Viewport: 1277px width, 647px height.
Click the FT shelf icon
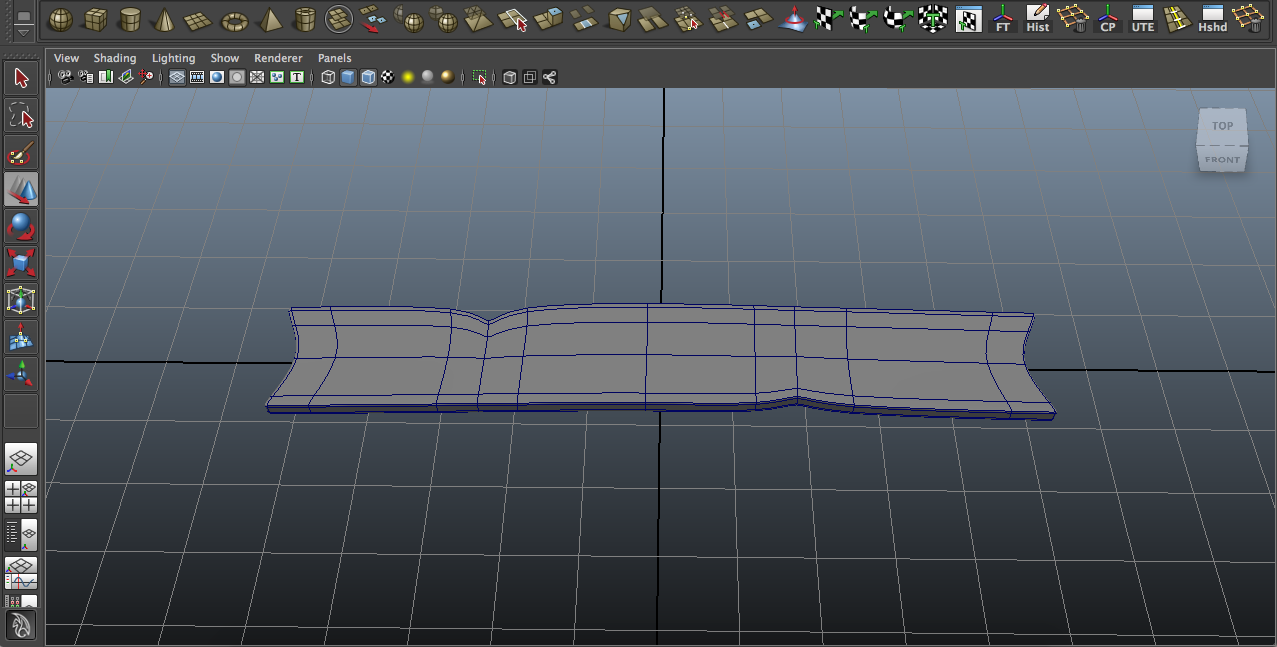[x=1002, y=16]
